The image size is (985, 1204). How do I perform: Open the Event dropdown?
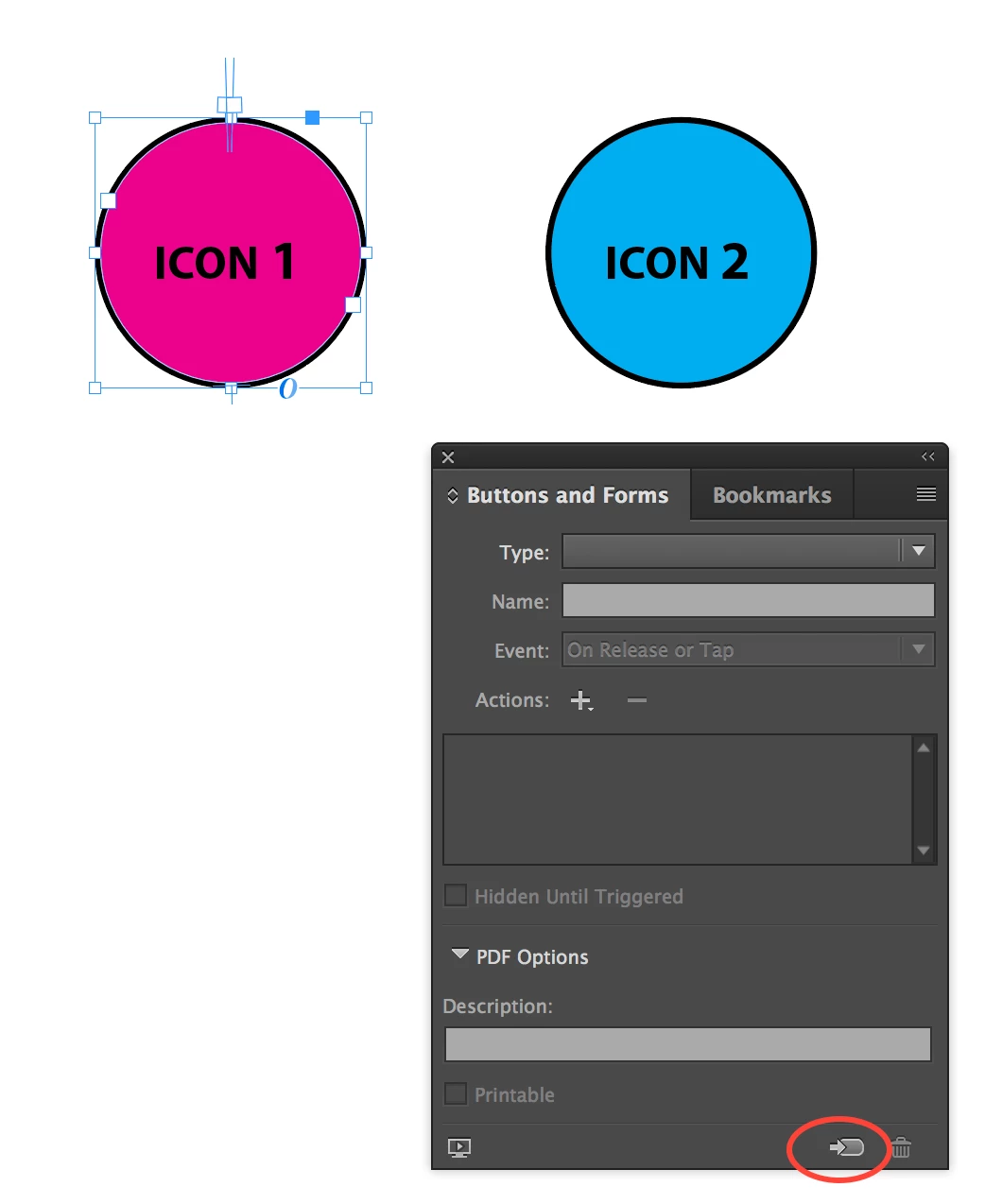click(749, 649)
